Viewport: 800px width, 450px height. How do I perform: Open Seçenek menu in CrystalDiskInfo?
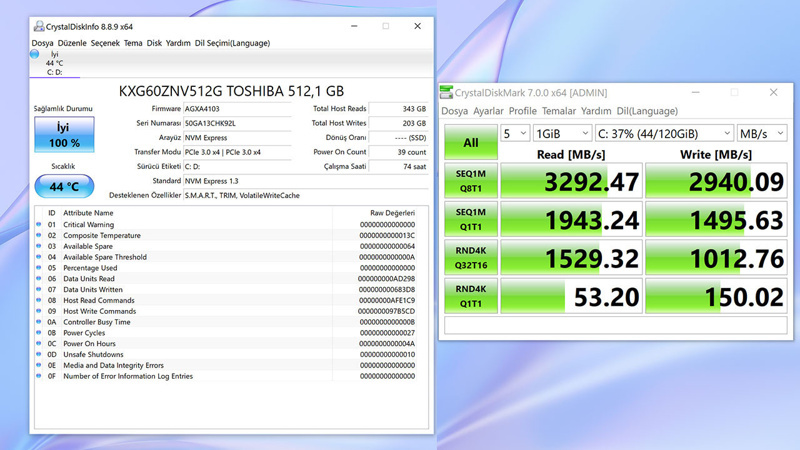tap(105, 43)
